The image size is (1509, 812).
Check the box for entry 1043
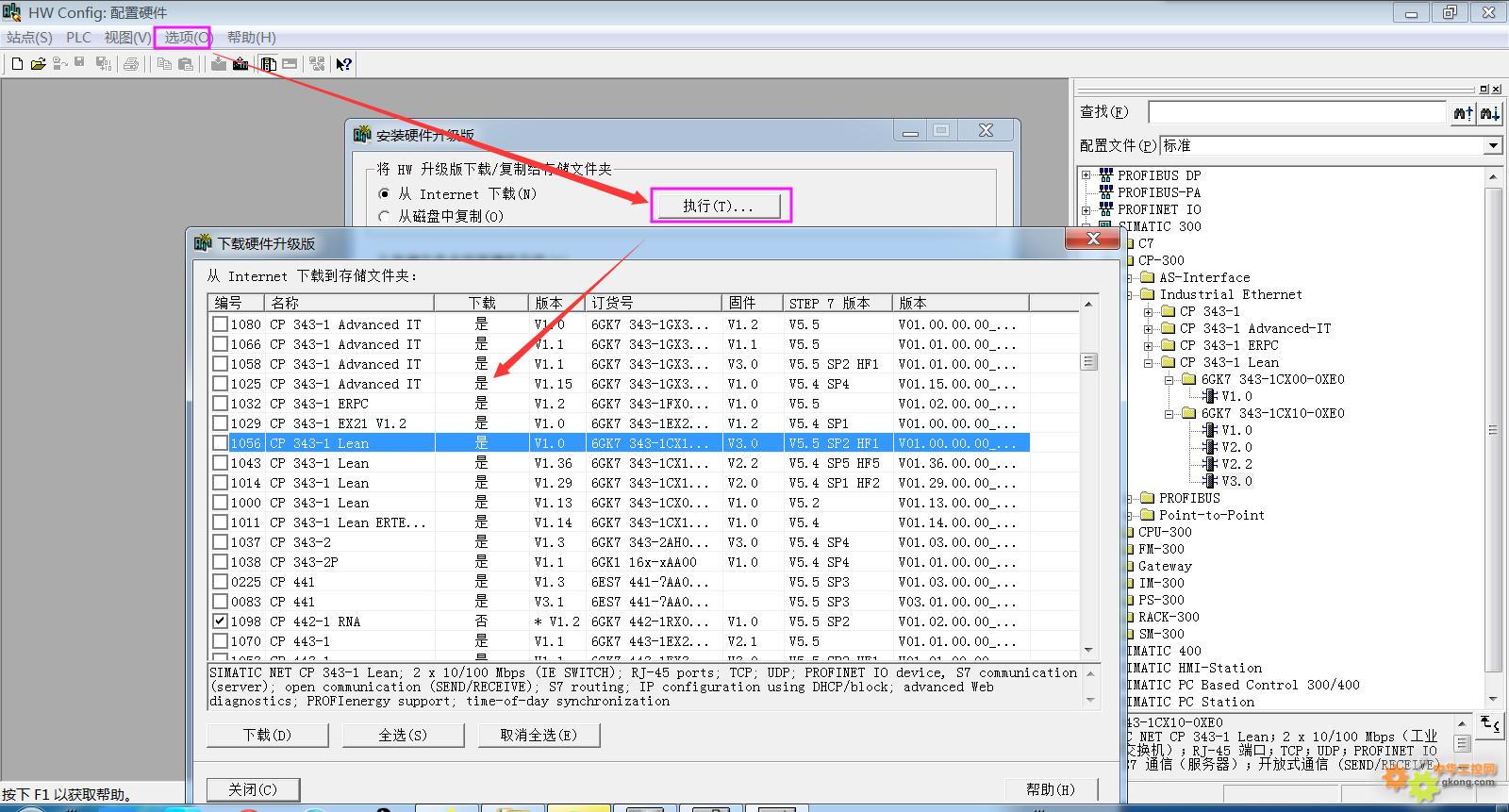pyautogui.click(x=220, y=463)
